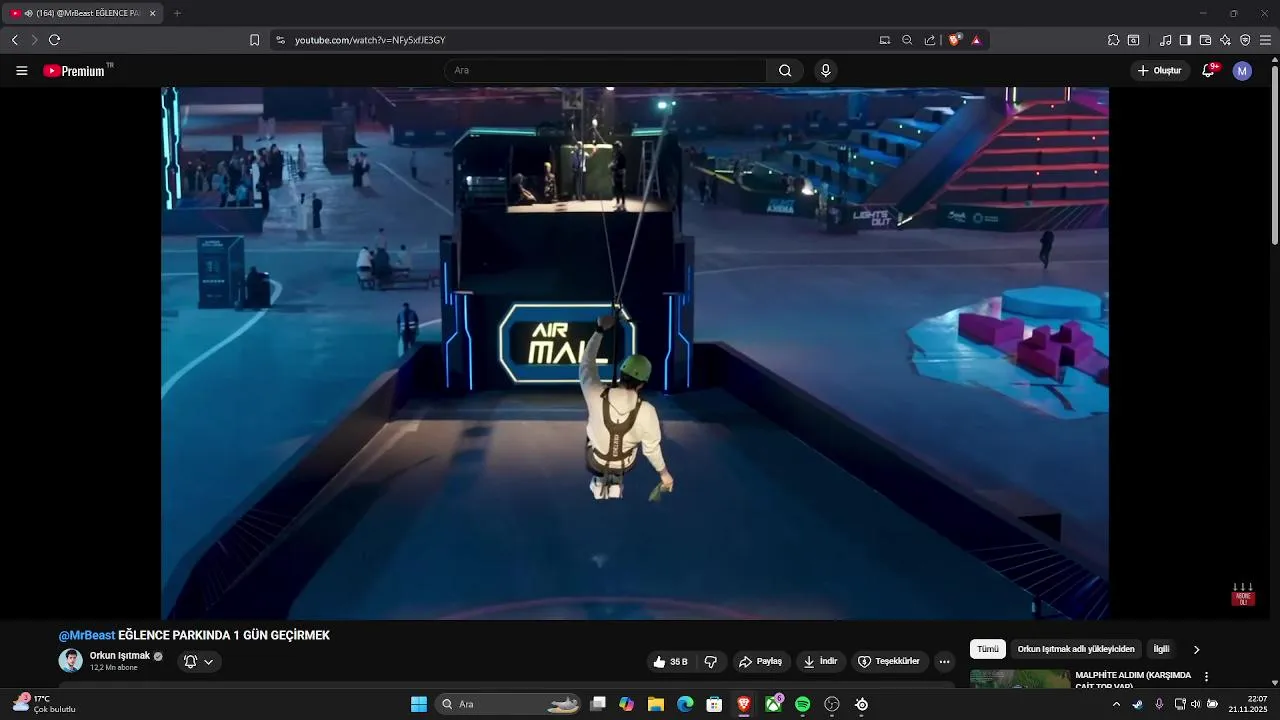Go forward in browser history
This screenshot has height=720, width=1280.
(x=34, y=40)
